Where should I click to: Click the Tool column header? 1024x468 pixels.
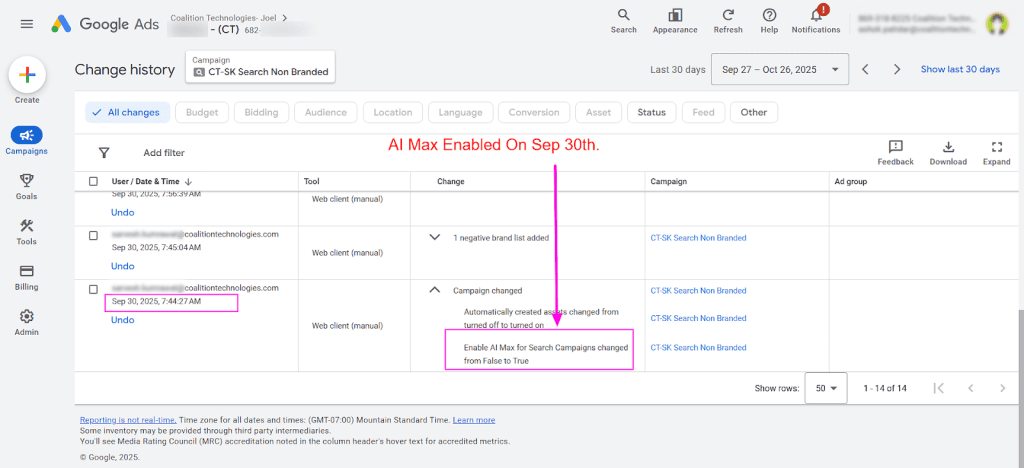(312, 181)
